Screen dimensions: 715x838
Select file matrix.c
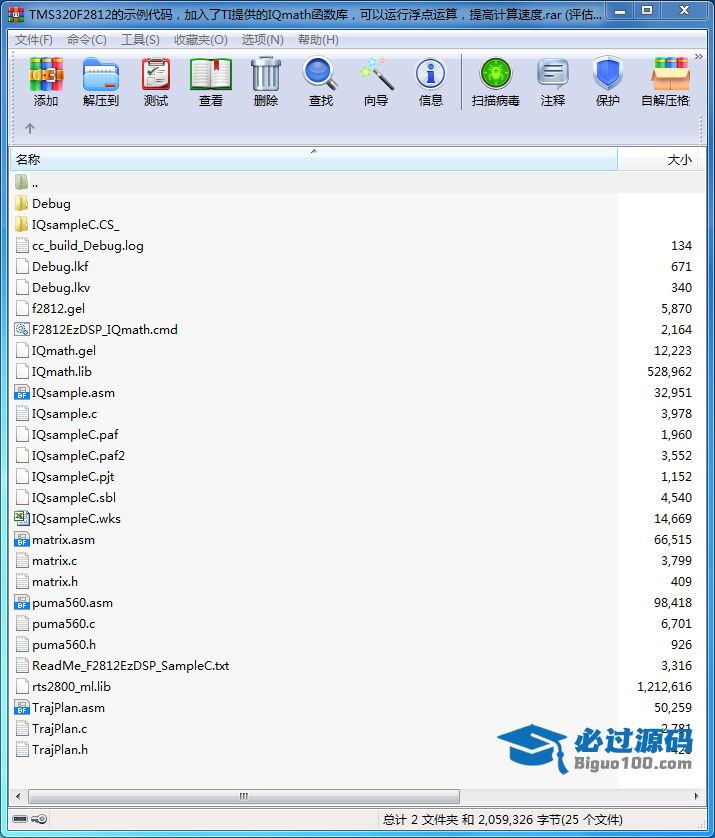point(55,561)
